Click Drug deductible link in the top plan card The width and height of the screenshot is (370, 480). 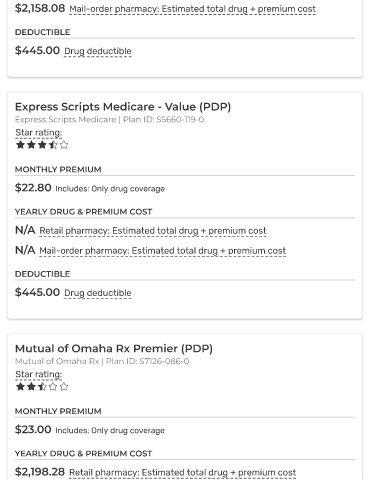(x=98, y=51)
